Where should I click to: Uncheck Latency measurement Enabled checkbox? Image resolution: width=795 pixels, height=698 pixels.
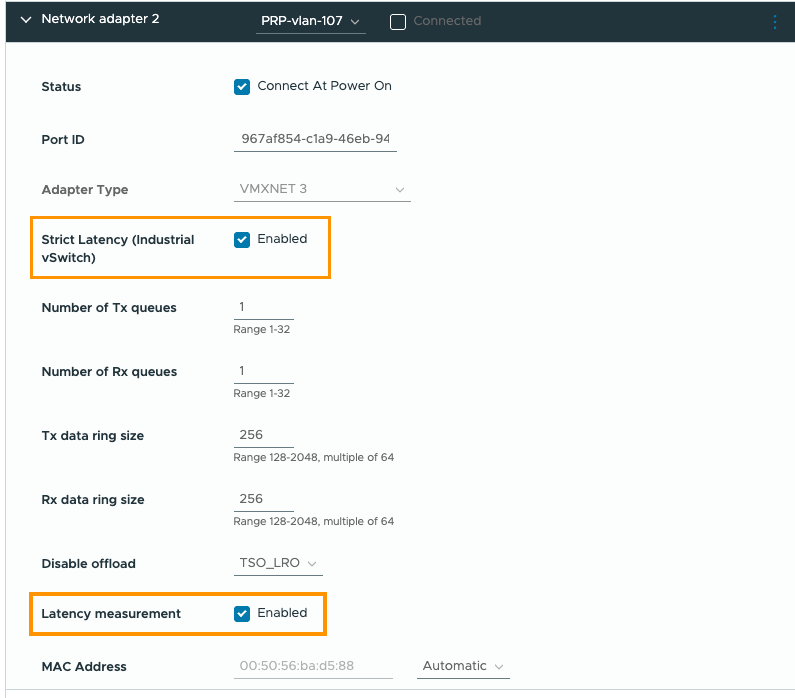tap(242, 614)
